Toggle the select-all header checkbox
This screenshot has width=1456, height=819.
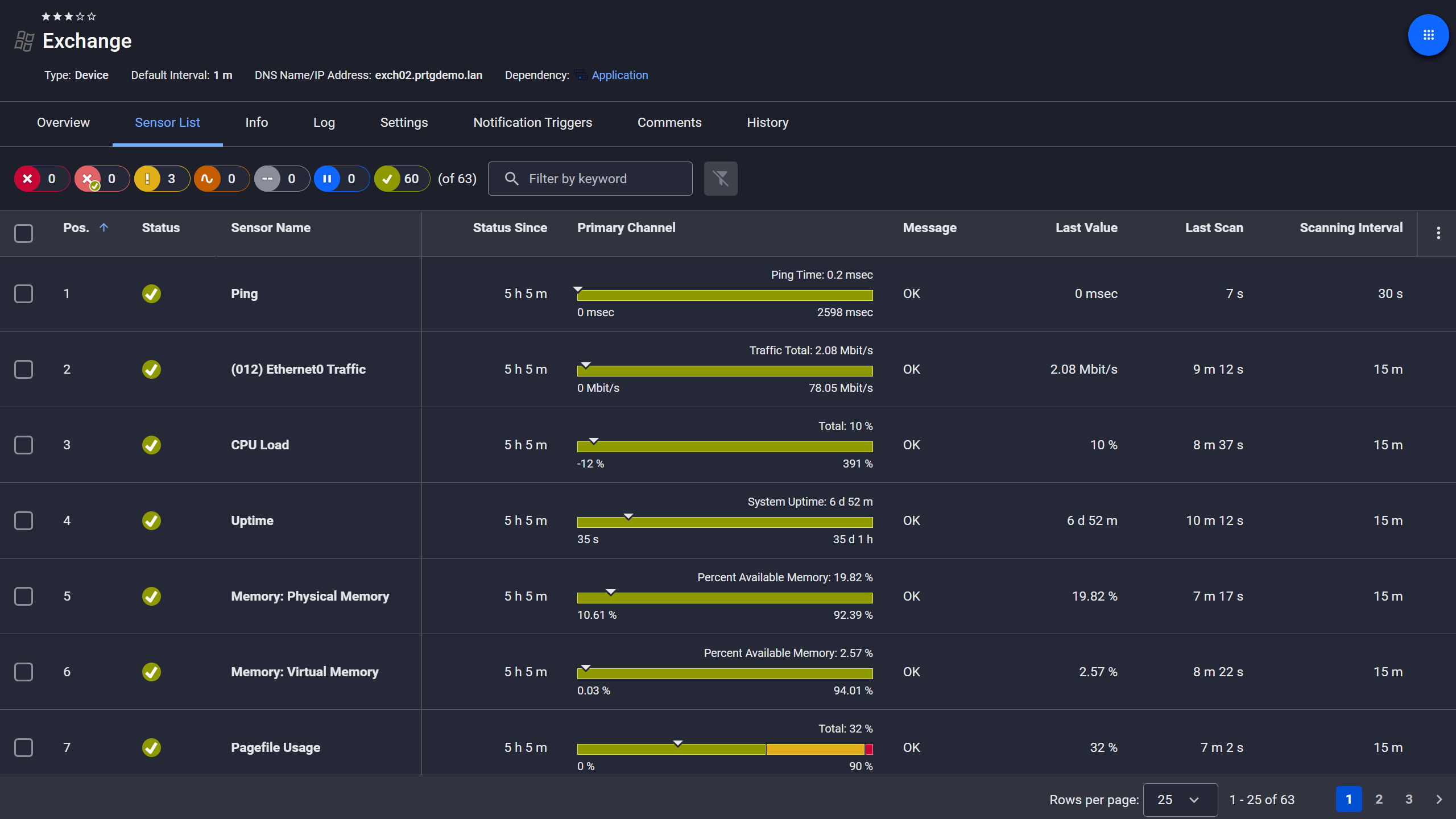coord(23,233)
